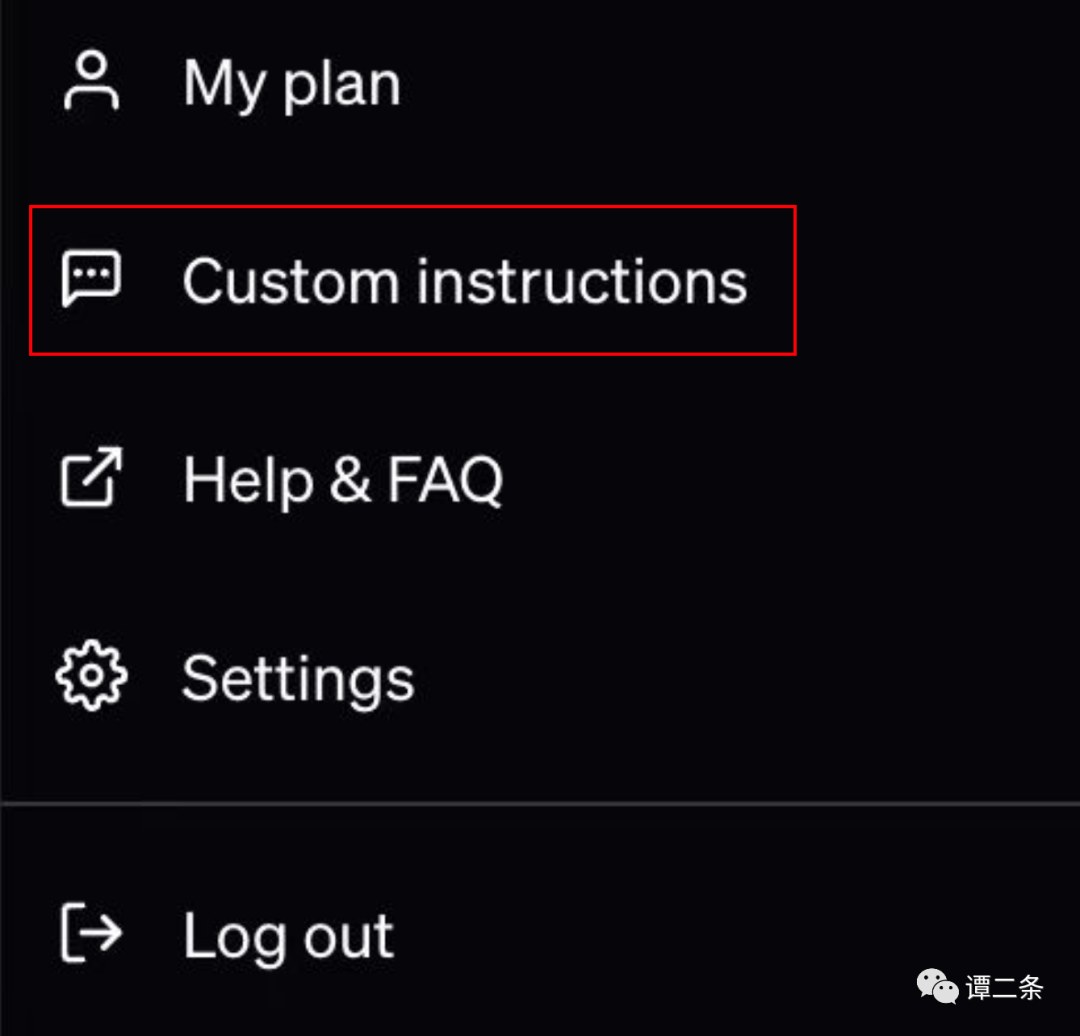This screenshot has height=1036, width=1080.
Task: Select Custom instructions from the menu
Action: [464, 281]
